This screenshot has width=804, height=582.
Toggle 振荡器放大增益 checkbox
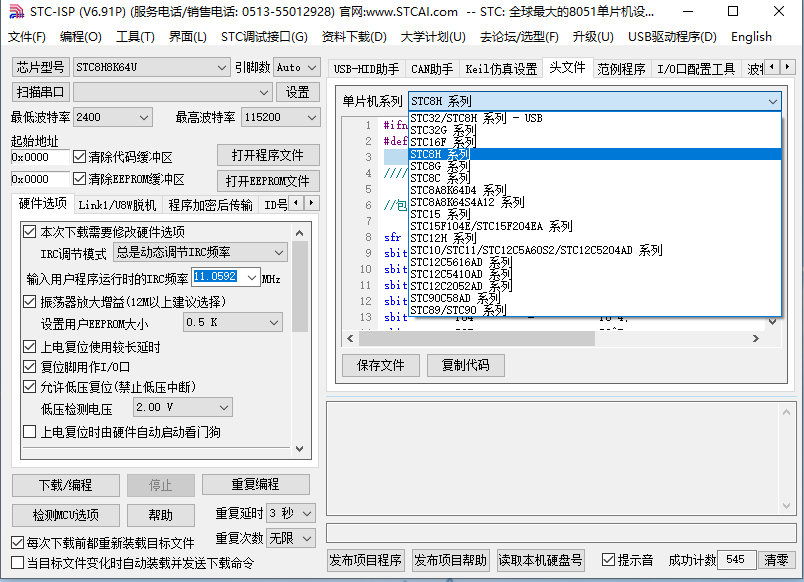pyautogui.click(x=29, y=302)
